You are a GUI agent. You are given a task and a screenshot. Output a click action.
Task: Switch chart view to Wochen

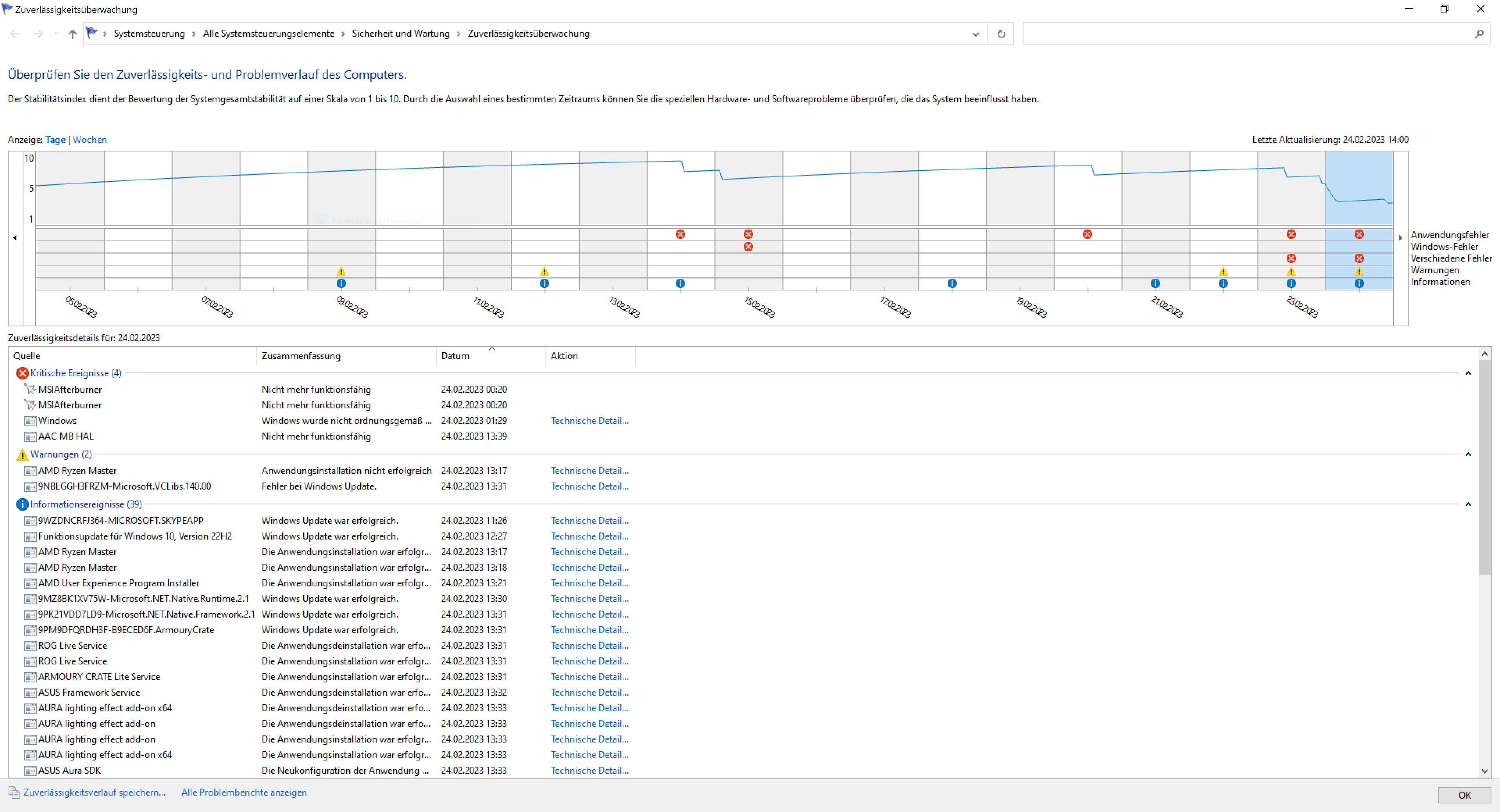click(90, 140)
